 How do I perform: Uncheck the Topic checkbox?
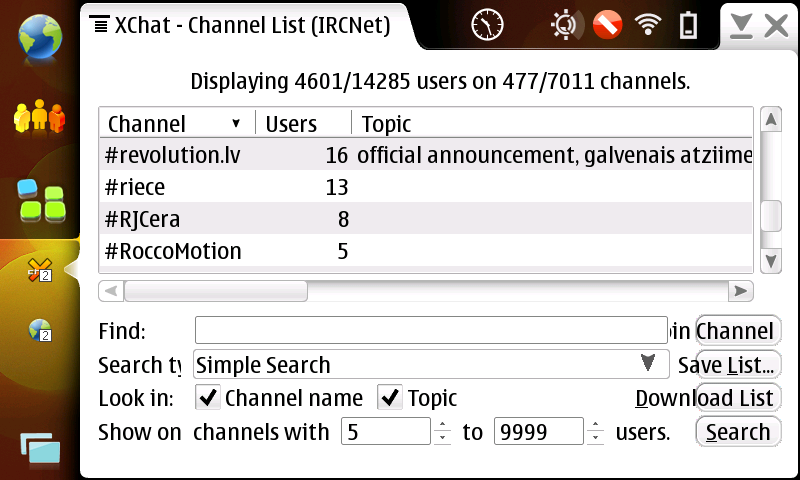click(390, 398)
